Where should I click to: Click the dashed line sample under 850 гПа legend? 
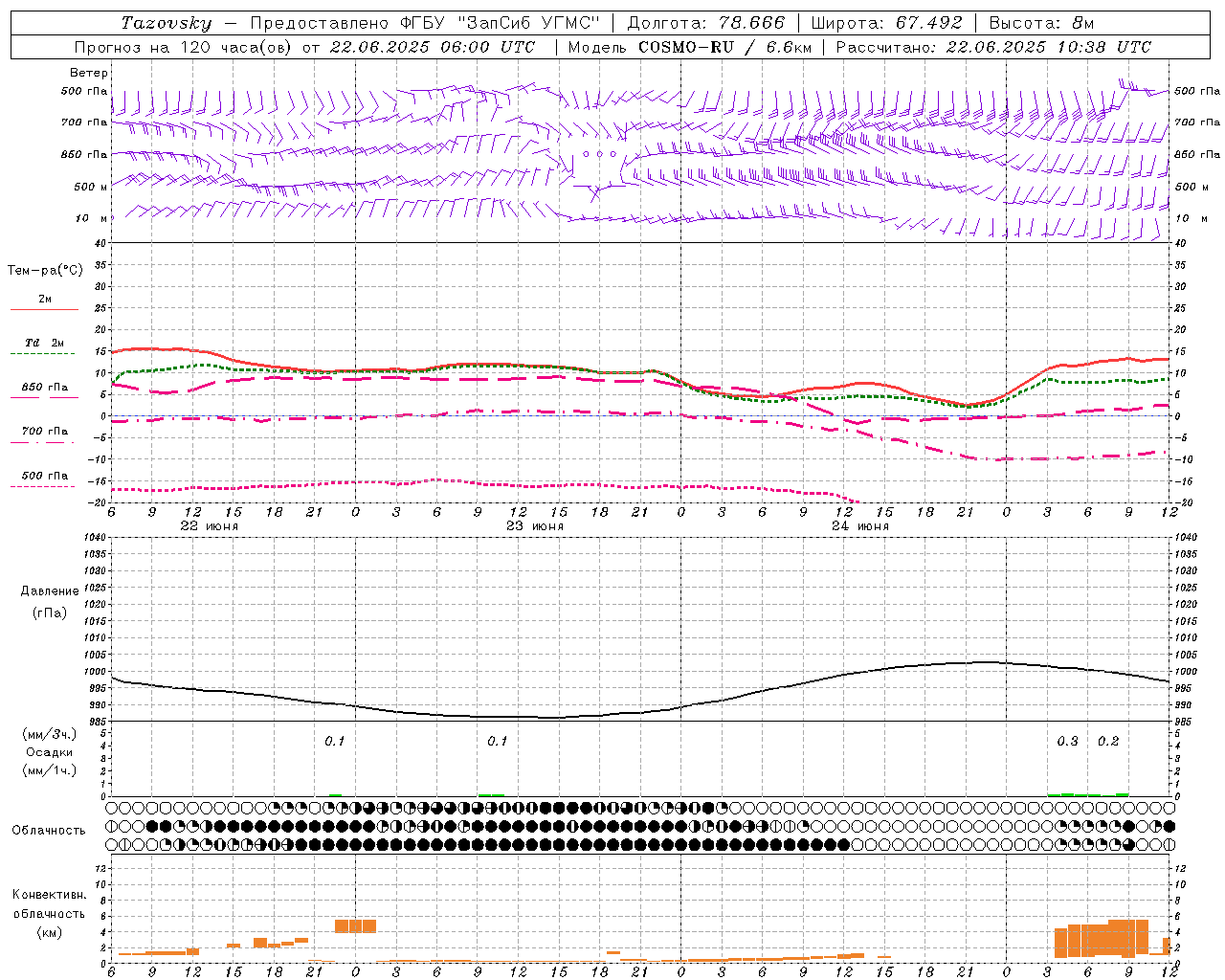pos(44,398)
